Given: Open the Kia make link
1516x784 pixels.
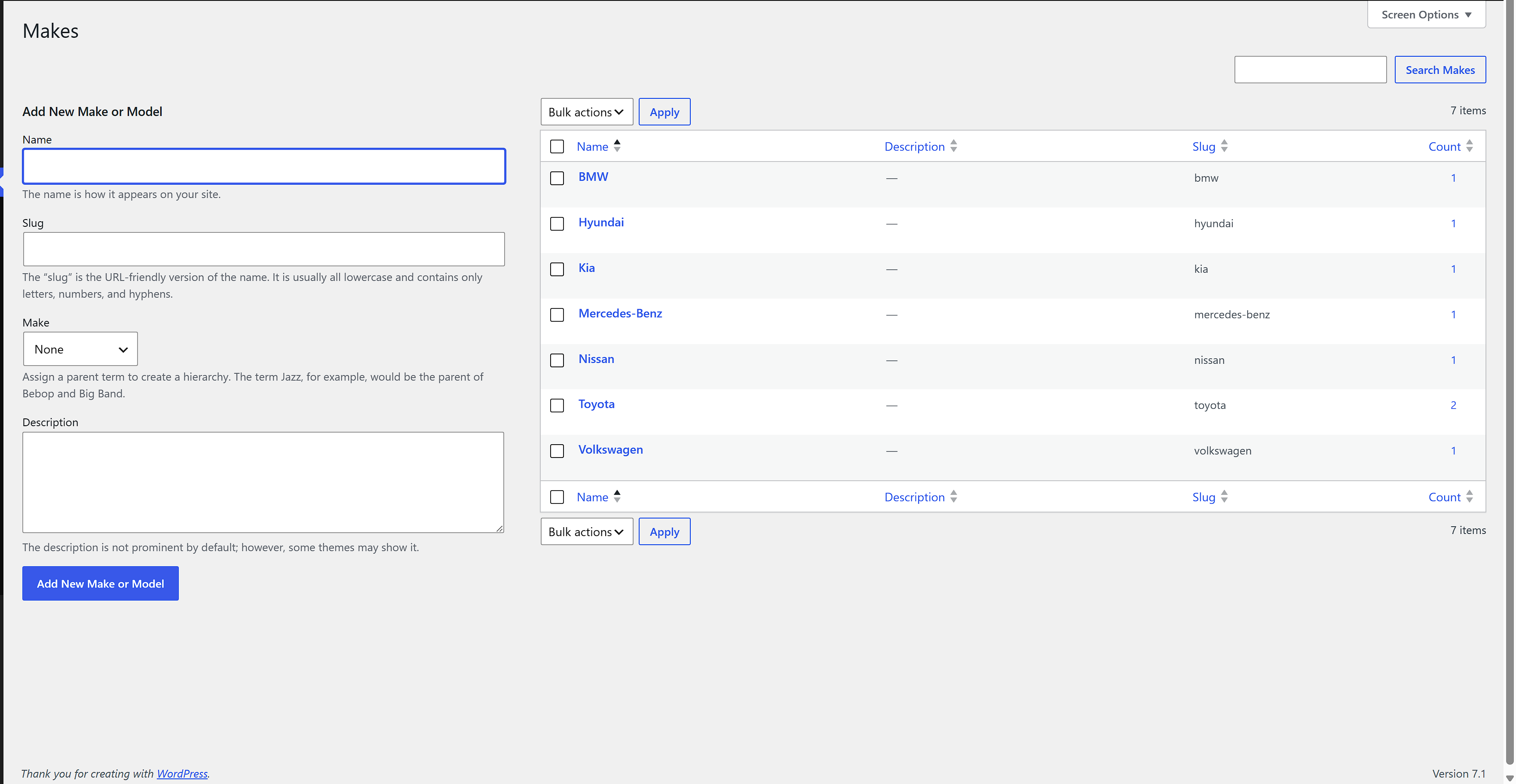Looking at the screenshot, I should (x=587, y=268).
